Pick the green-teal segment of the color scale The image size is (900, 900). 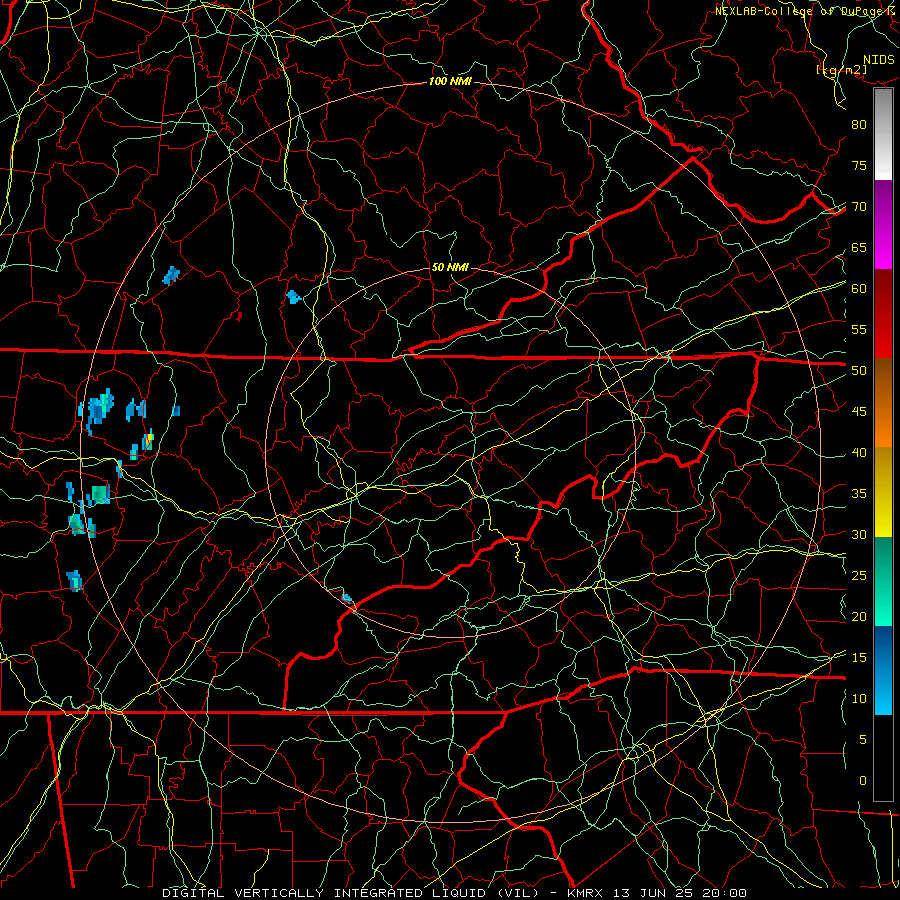coord(883,581)
